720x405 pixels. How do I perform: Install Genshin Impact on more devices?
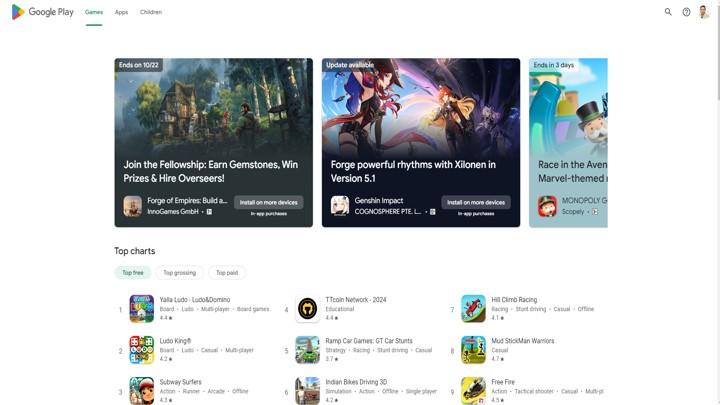476,202
